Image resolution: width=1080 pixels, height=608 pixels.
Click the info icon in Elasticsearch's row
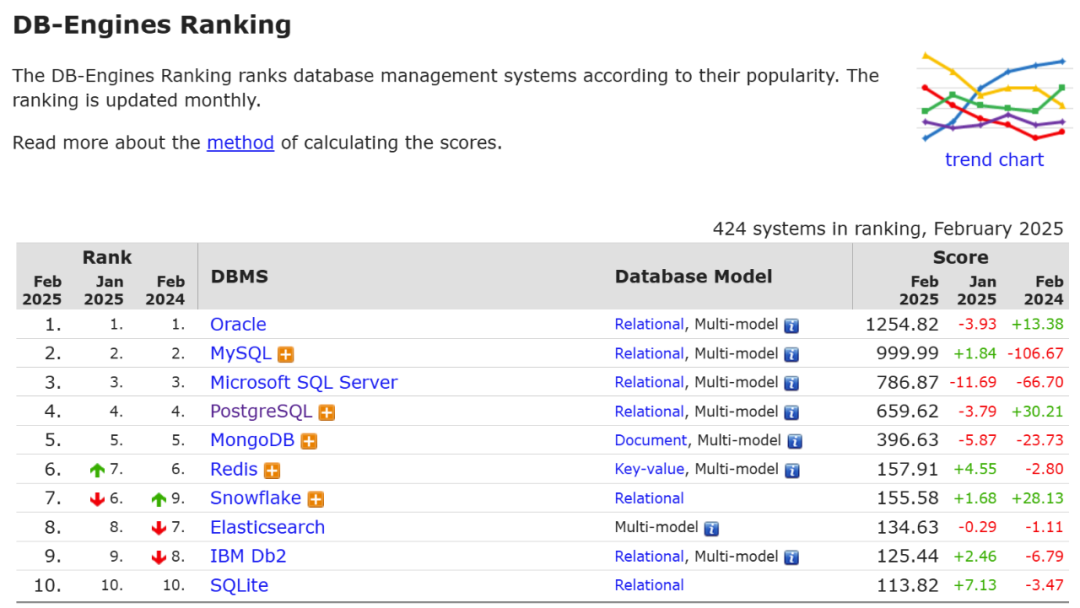pyautogui.click(x=711, y=528)
